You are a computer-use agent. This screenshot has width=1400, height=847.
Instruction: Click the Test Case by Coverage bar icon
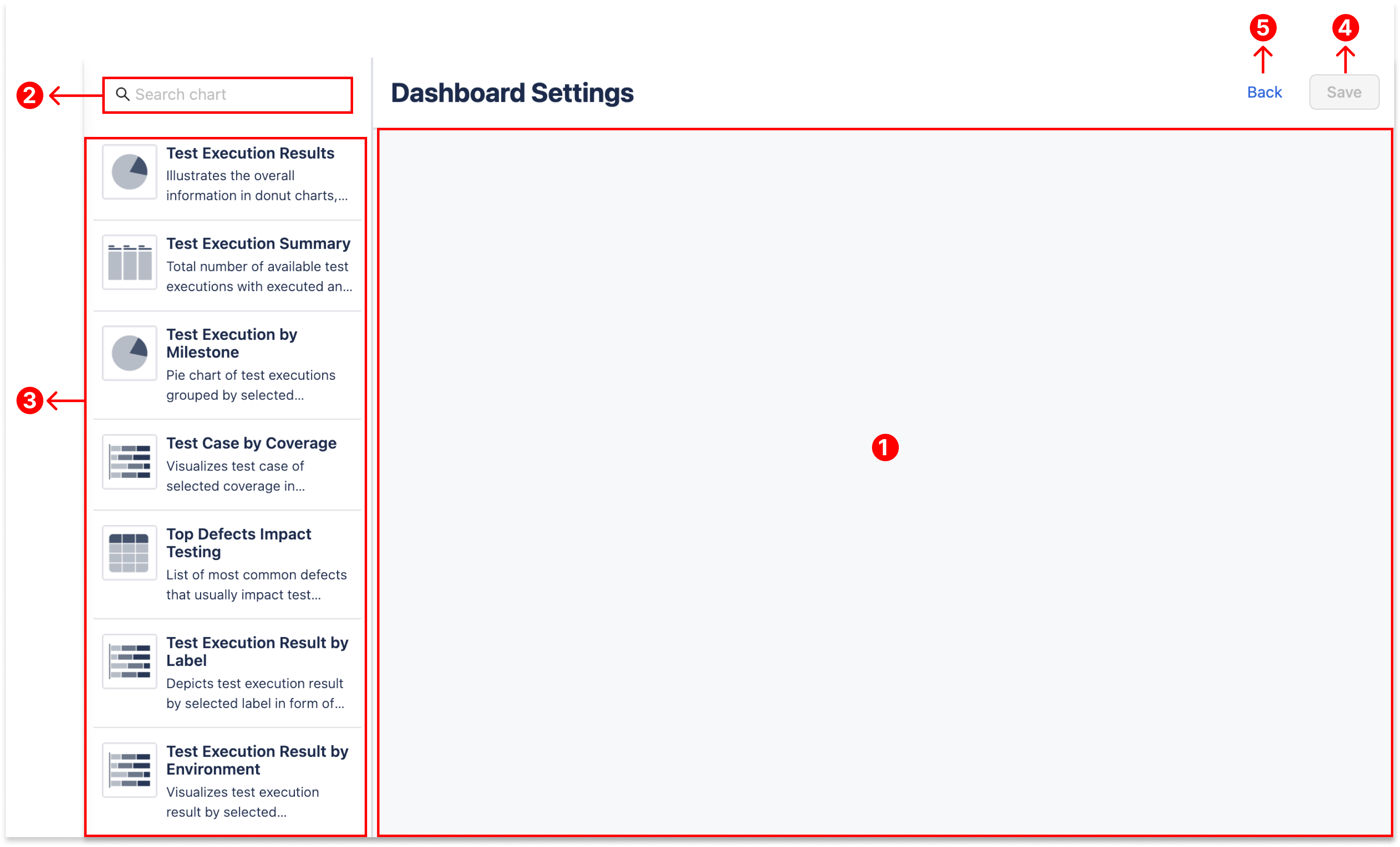[130, 462]
